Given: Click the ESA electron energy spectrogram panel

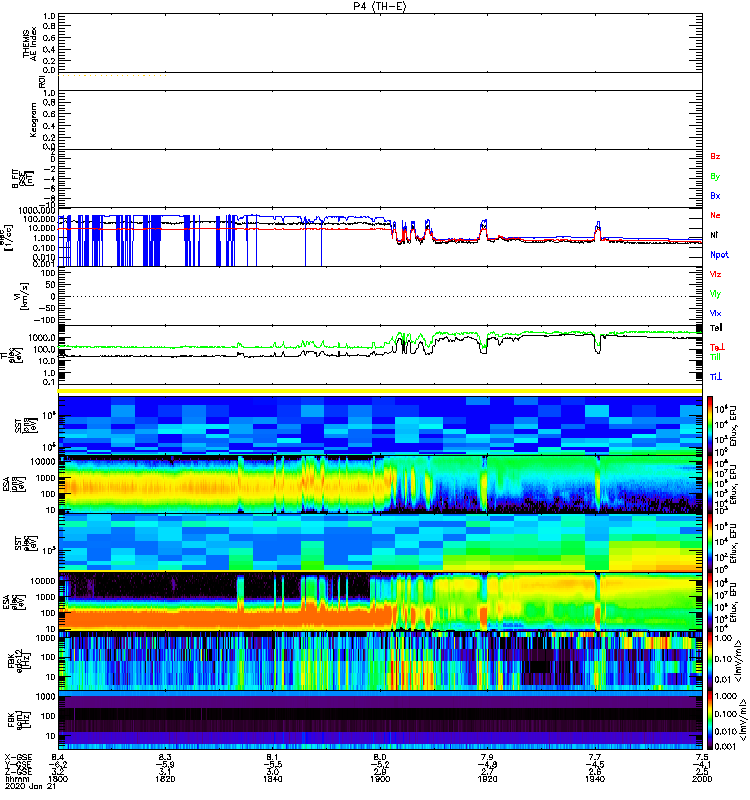Looking at the screenshot, I should (380, 602).
